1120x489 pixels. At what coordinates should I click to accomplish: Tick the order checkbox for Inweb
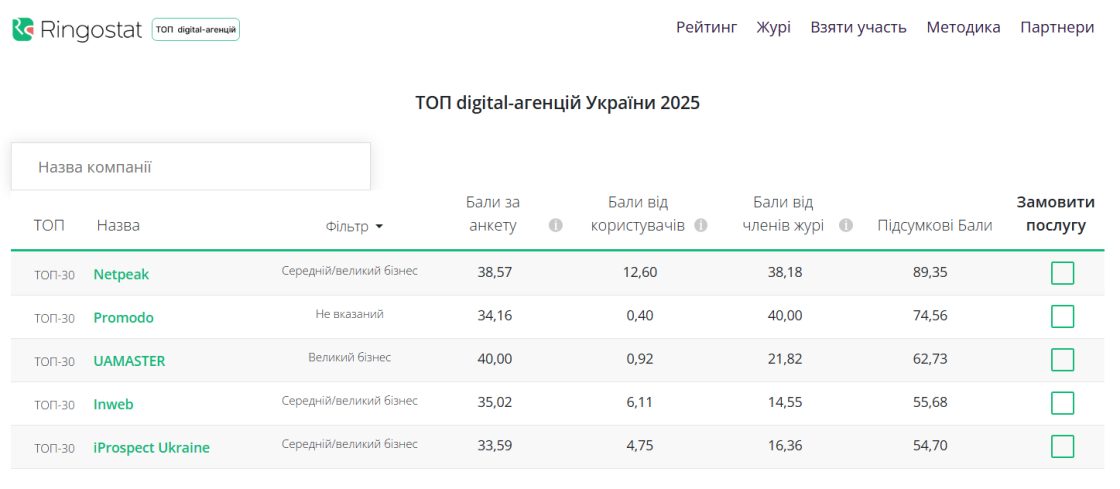coord(1062,403)
